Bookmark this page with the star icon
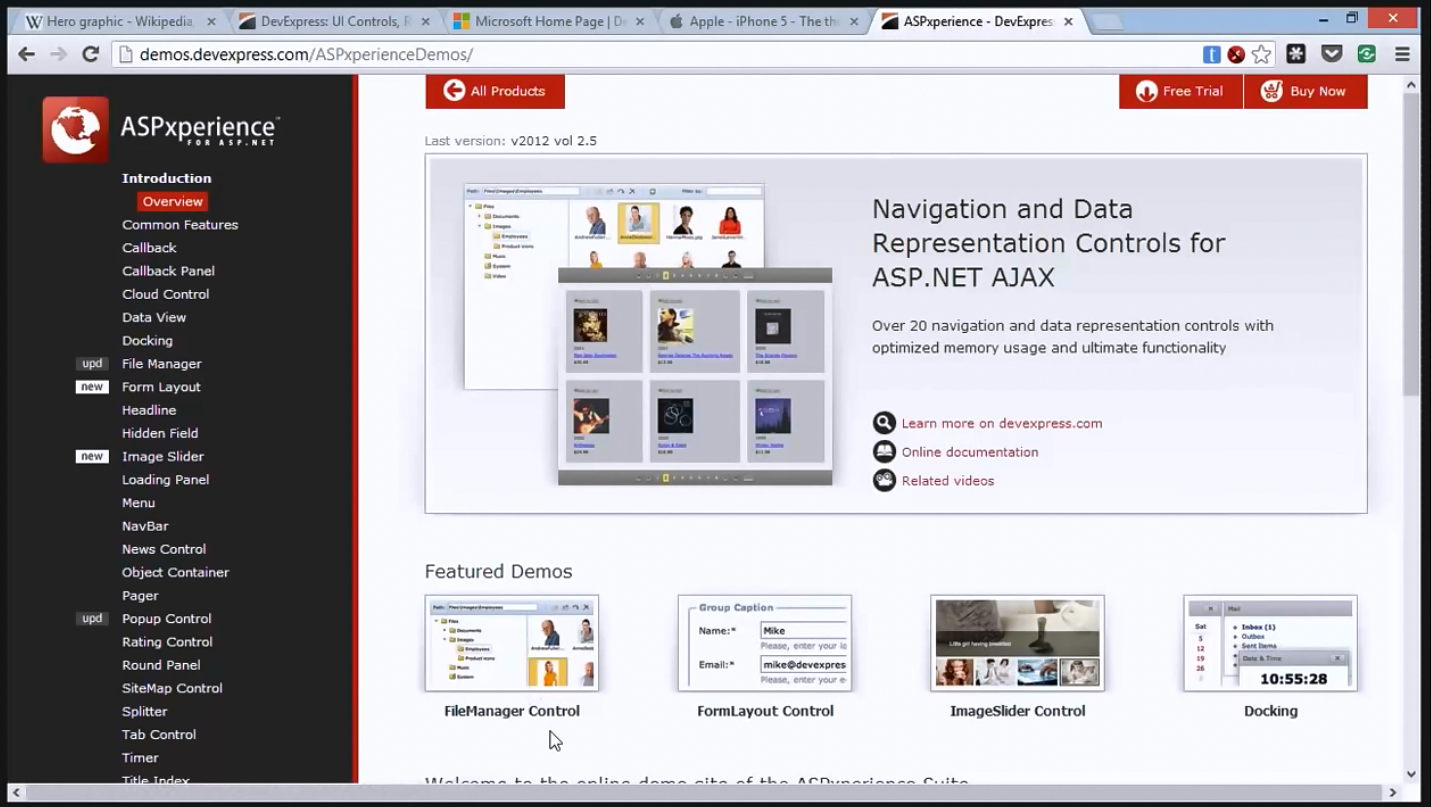1431x807 pixels. tap(1262, 55)
